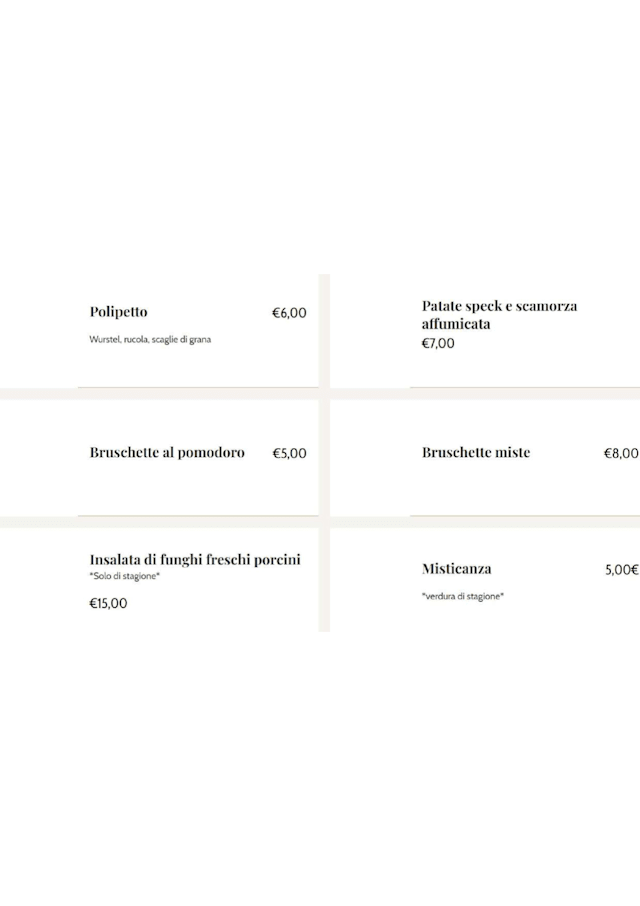Select the Bruschette al pomodoro title
Screen dimensions: 640x906
[x=167, y=453]
